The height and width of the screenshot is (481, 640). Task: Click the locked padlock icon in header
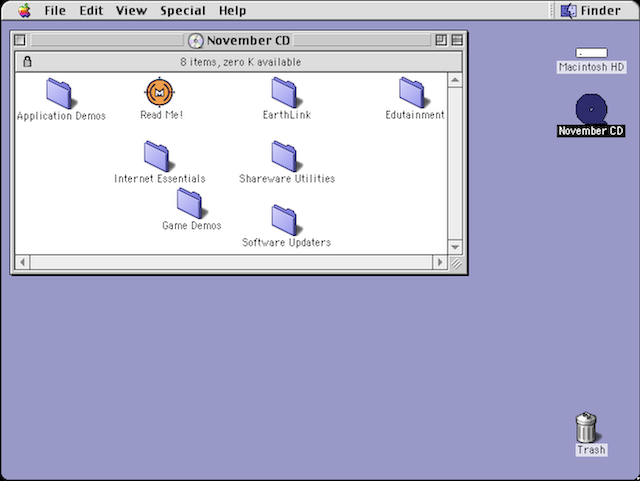coord(27,62)
